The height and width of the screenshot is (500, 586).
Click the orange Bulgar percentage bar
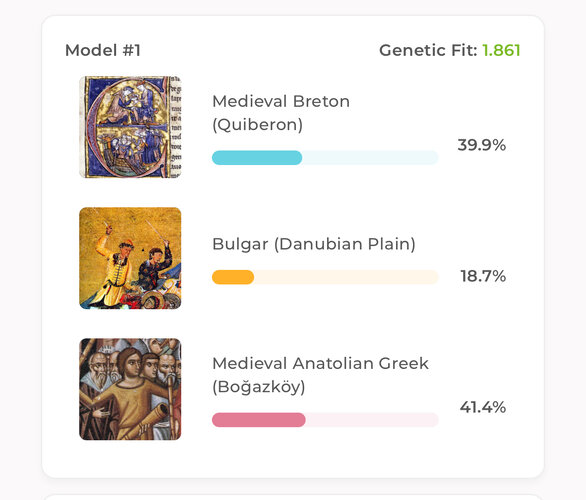click(233, 277)
